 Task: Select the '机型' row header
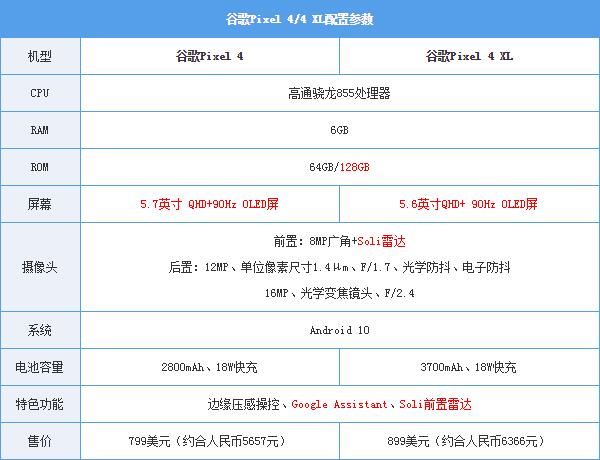[39, 56]
